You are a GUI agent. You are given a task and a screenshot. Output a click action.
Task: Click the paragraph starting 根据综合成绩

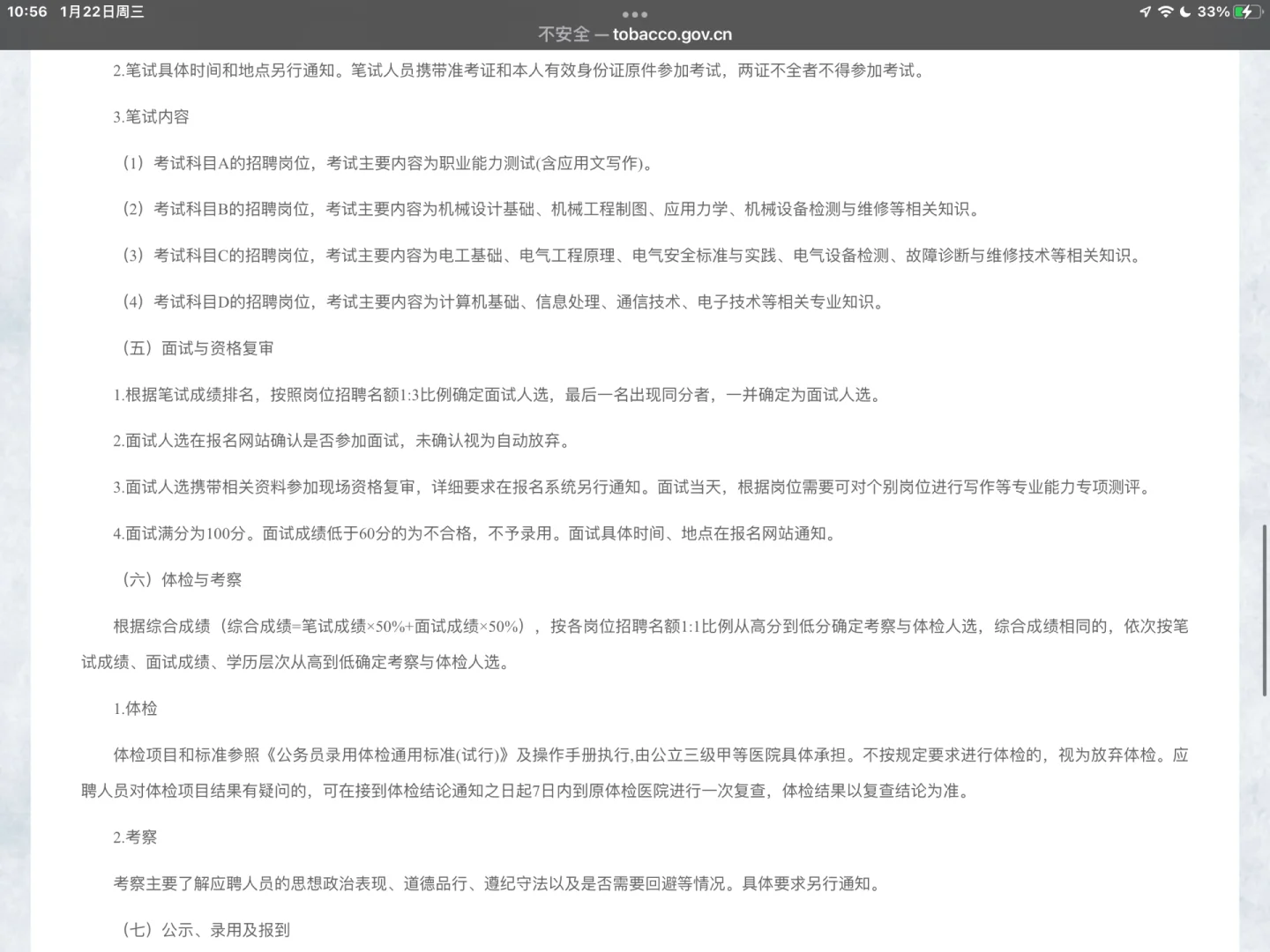coord(635,644)
